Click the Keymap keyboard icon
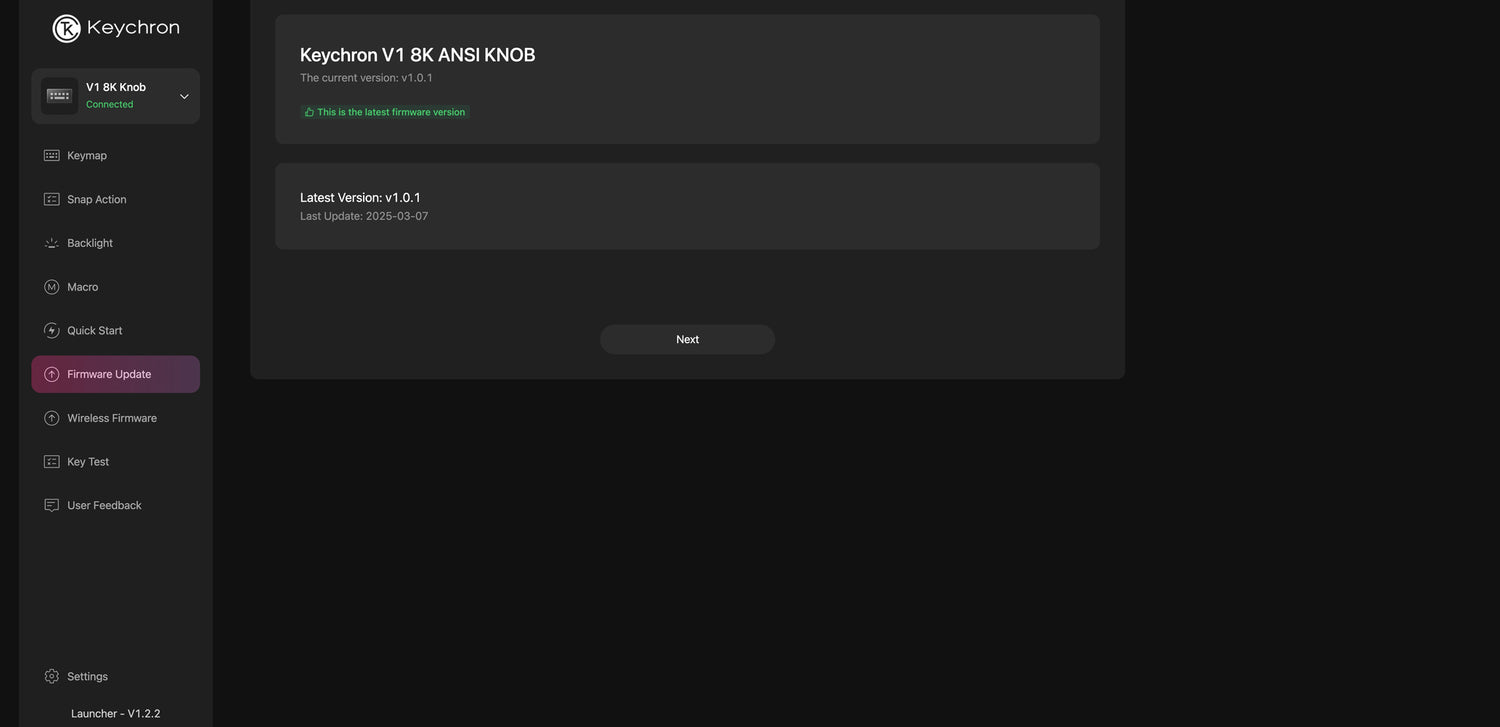The height and width of the screenshot is (727, 1500). pos(51,155)
